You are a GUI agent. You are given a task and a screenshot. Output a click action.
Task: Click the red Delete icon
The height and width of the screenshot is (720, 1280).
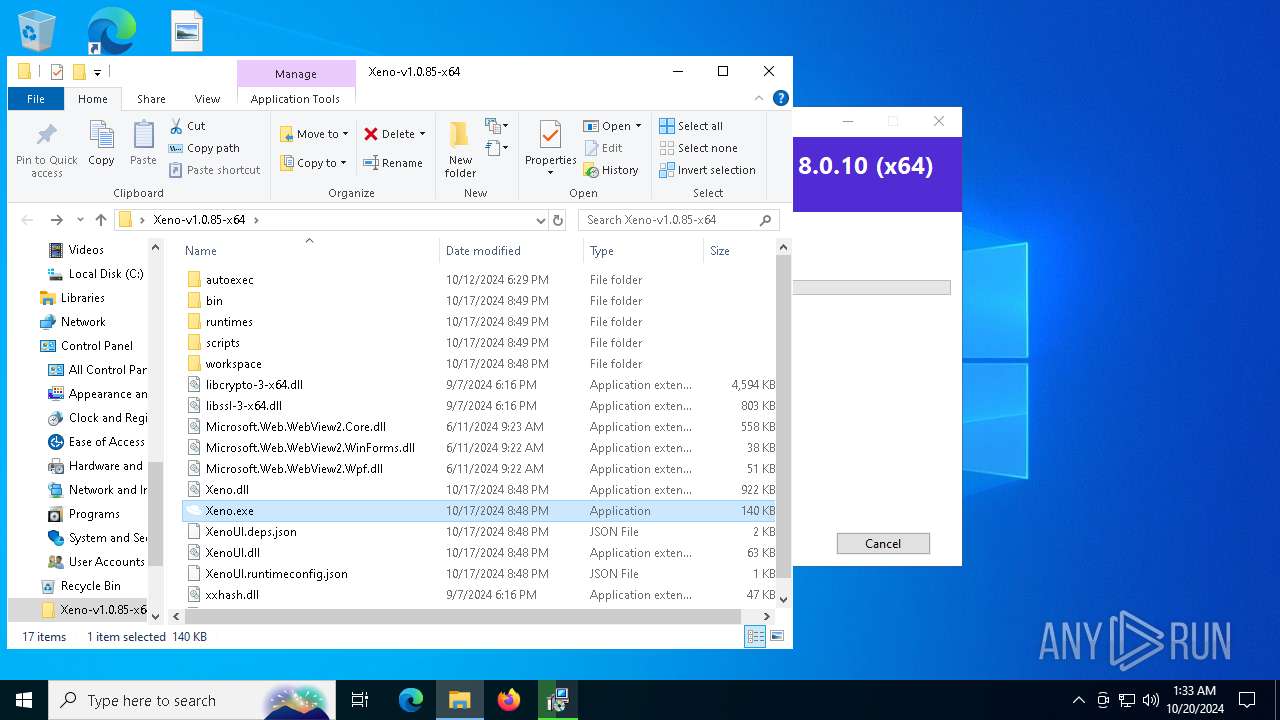click(371, 134)
